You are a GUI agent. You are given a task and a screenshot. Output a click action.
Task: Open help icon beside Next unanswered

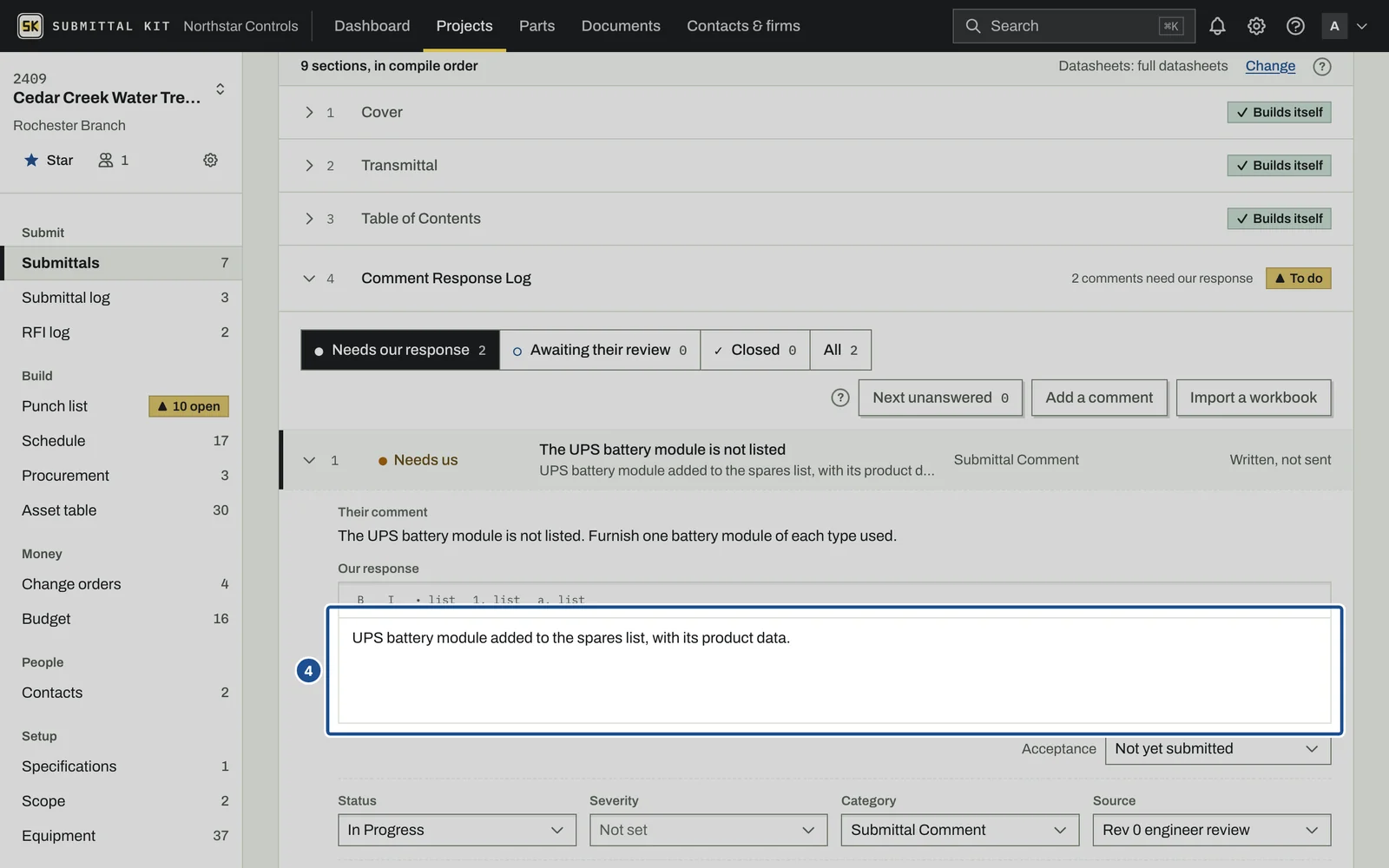[839, 398]
